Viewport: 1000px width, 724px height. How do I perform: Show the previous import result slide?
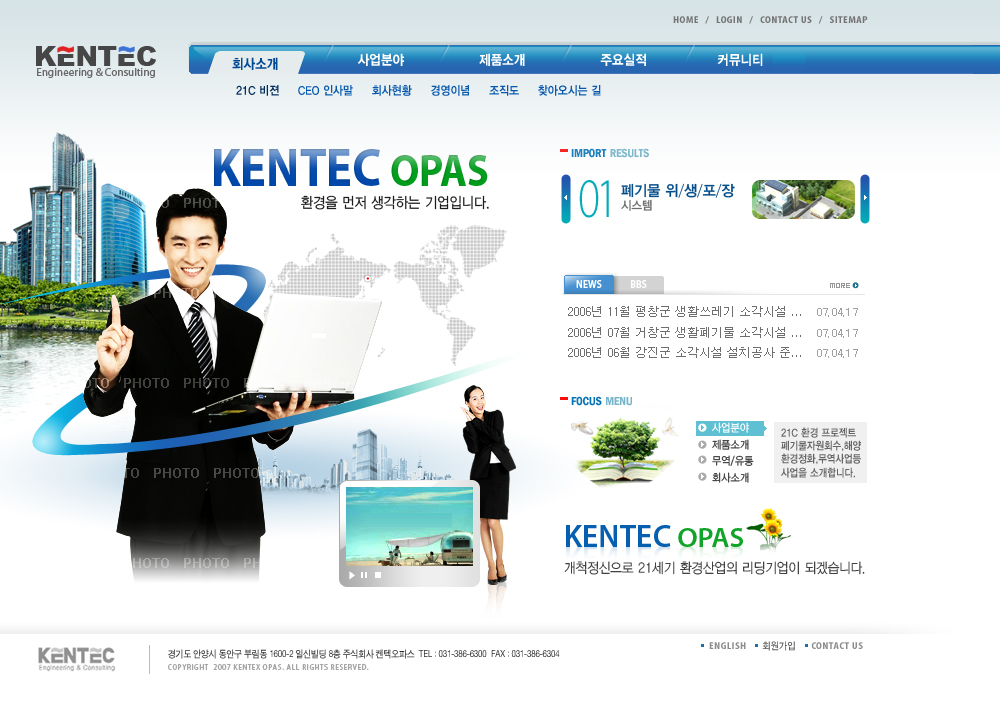click(x=566, y=198)
